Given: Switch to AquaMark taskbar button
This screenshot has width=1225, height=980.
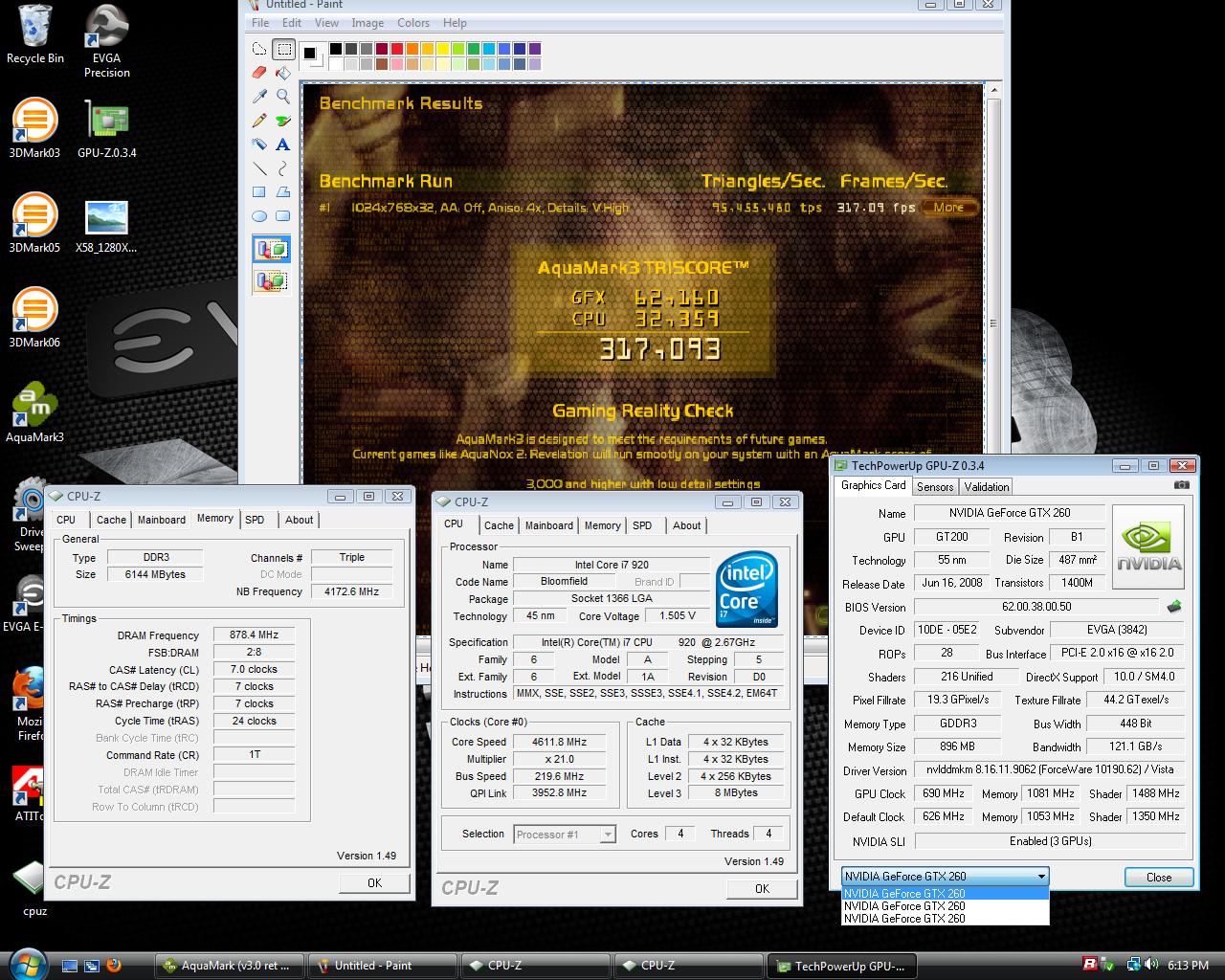Looking at the screenshot, I should pyautogui.click(x=230, y=966).
